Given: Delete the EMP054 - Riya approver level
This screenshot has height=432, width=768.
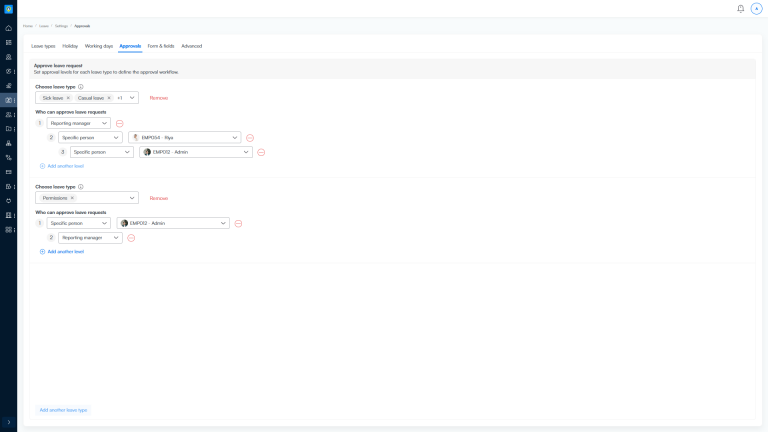Looking at the screenshot, I should tap(250, 137).
